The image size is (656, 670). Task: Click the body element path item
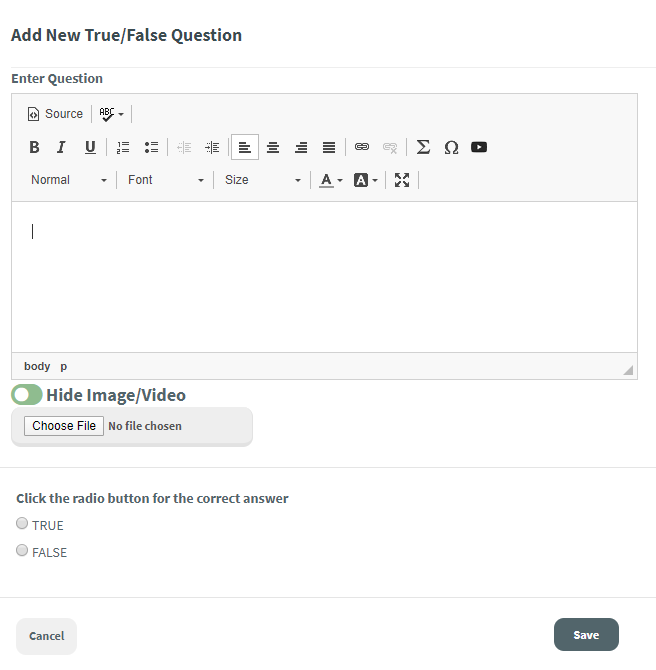point(37,366)
